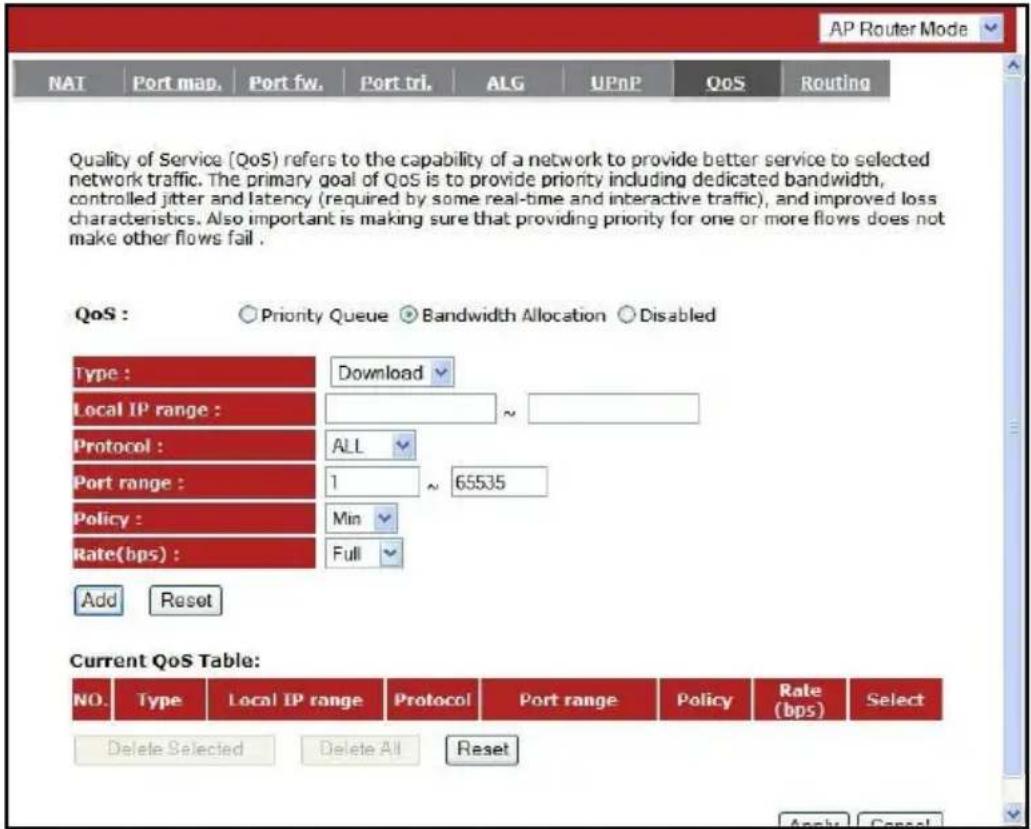Click the Add button

click(x=99, y=600)
